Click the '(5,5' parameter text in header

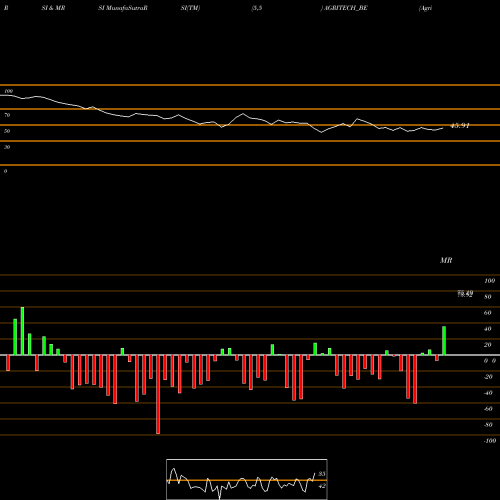[257, 8]
